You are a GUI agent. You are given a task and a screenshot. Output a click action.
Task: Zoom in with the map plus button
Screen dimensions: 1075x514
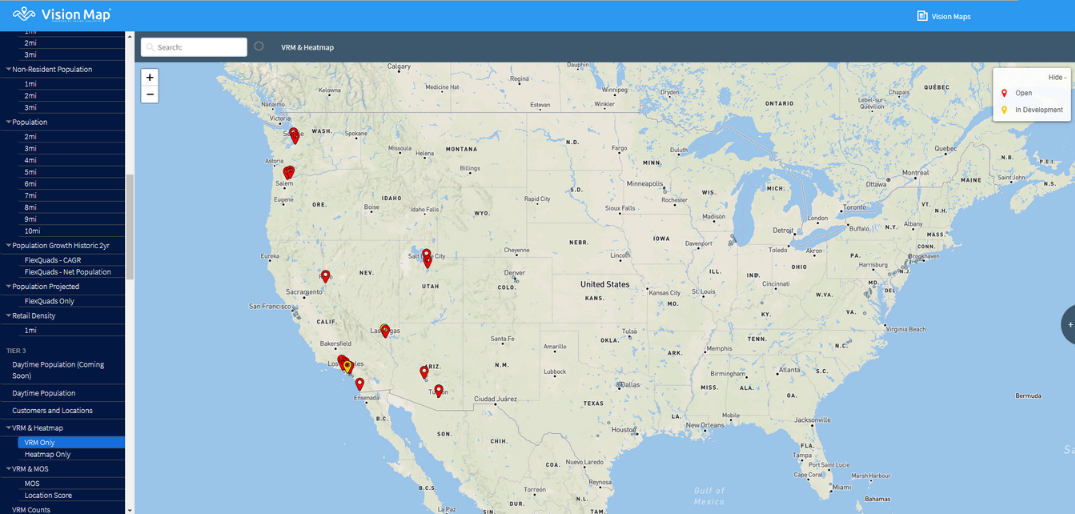click(x=150, y=78)
